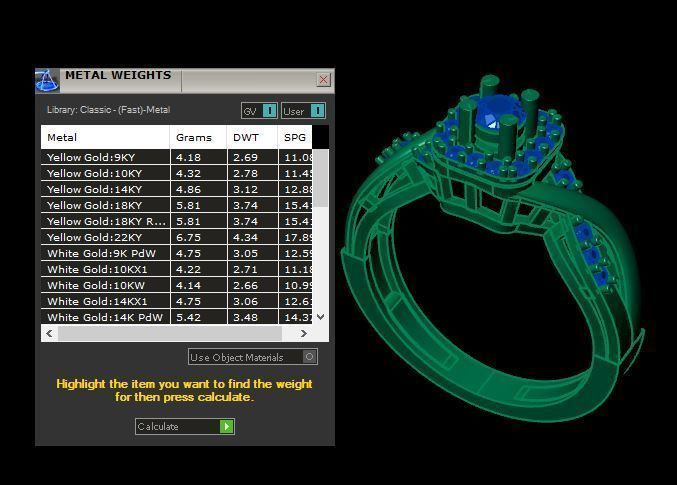The height and width of the screenshot is (485, 677).
Task: Click the Library: Classic - (Fast)-Metal label
Action: click(x=108, y=110)
